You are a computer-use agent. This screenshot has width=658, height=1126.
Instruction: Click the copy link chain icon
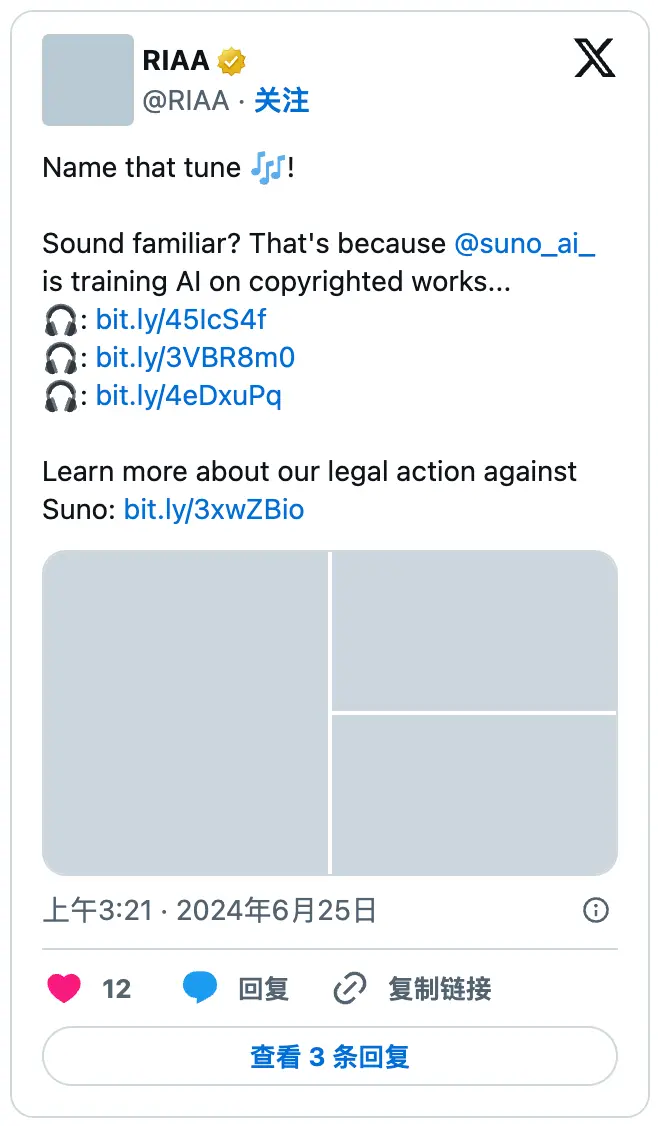point(349,989)
